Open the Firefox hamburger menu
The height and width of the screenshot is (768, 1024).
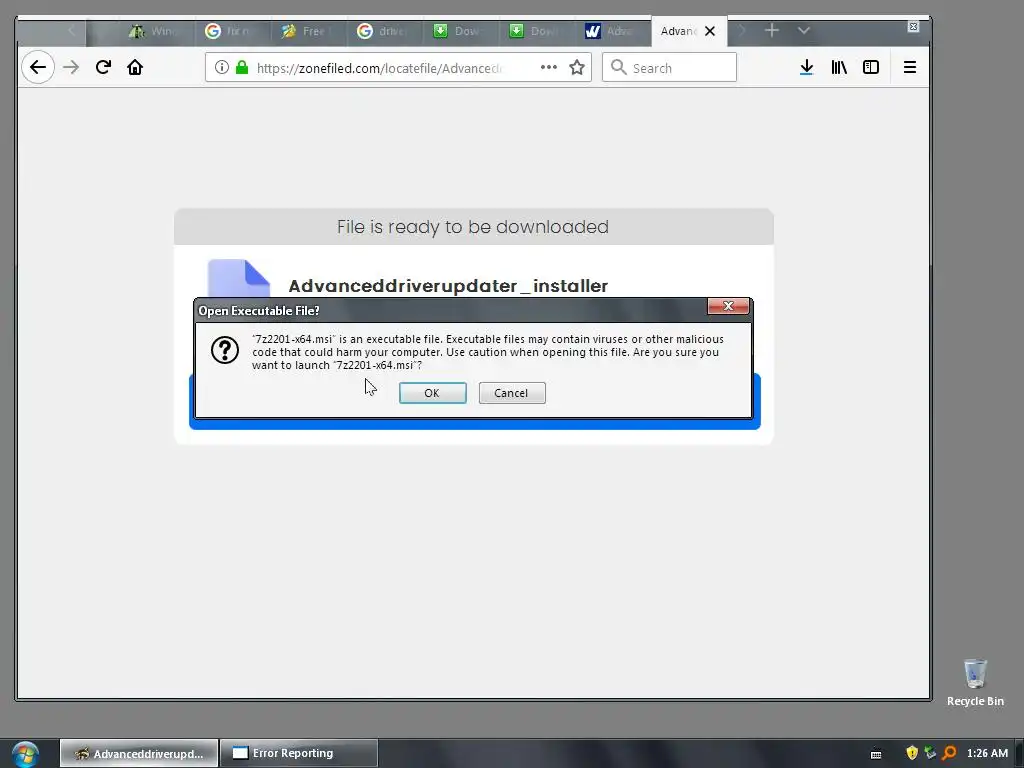click(910, 67)
